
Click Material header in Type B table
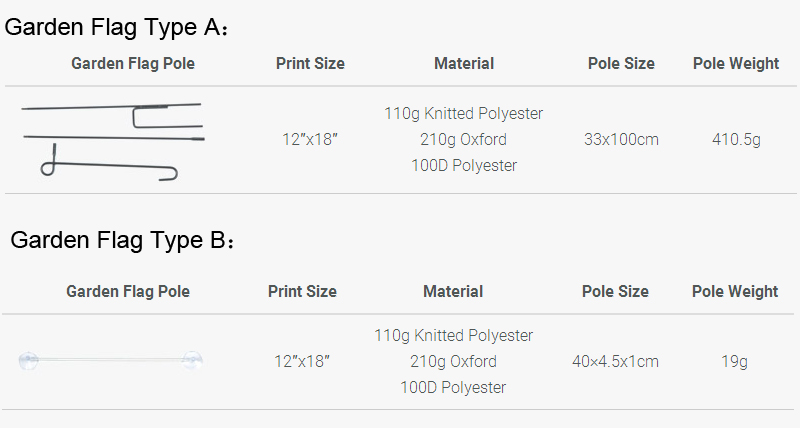click(x=453, y=291)
